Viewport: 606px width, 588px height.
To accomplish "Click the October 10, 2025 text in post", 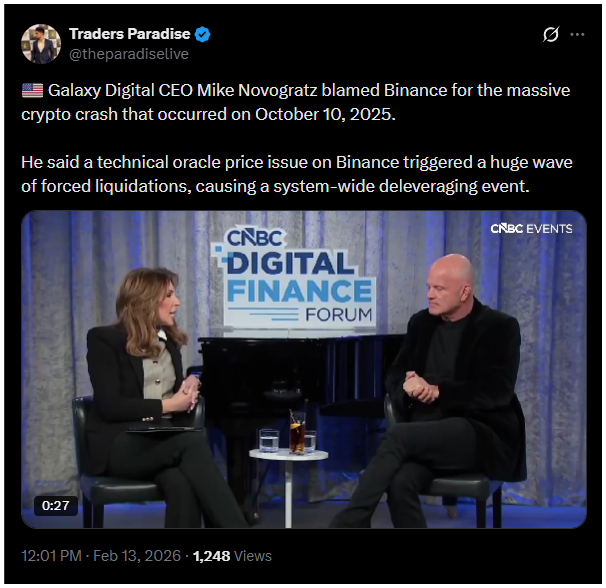I will pos(325,114).
